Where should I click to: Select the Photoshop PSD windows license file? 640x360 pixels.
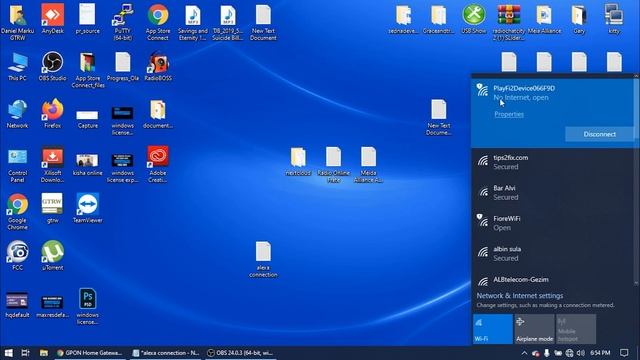[x=87, y=306]
